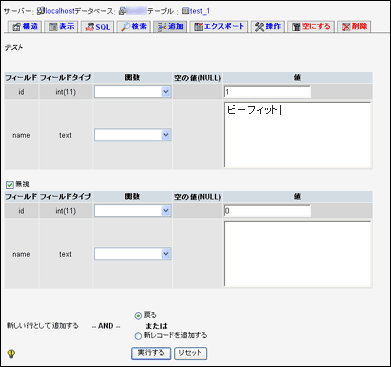Switch to the 表示 (Browse) tab
The image size is (391, 367).
(x=61, y=27)
